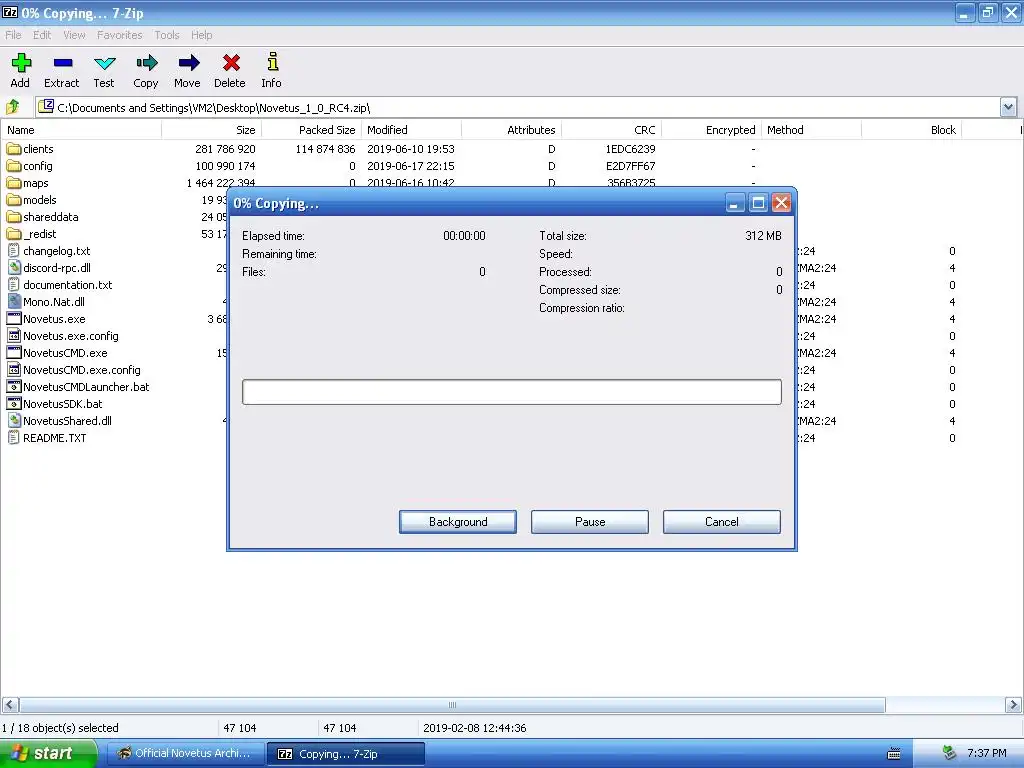Sort by the CRC column header

point(611,130)
